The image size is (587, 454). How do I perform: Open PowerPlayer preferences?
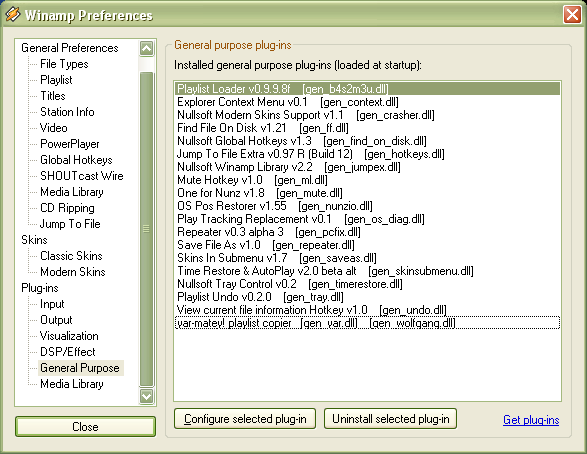pyautogui.click(x=70, y=144)
